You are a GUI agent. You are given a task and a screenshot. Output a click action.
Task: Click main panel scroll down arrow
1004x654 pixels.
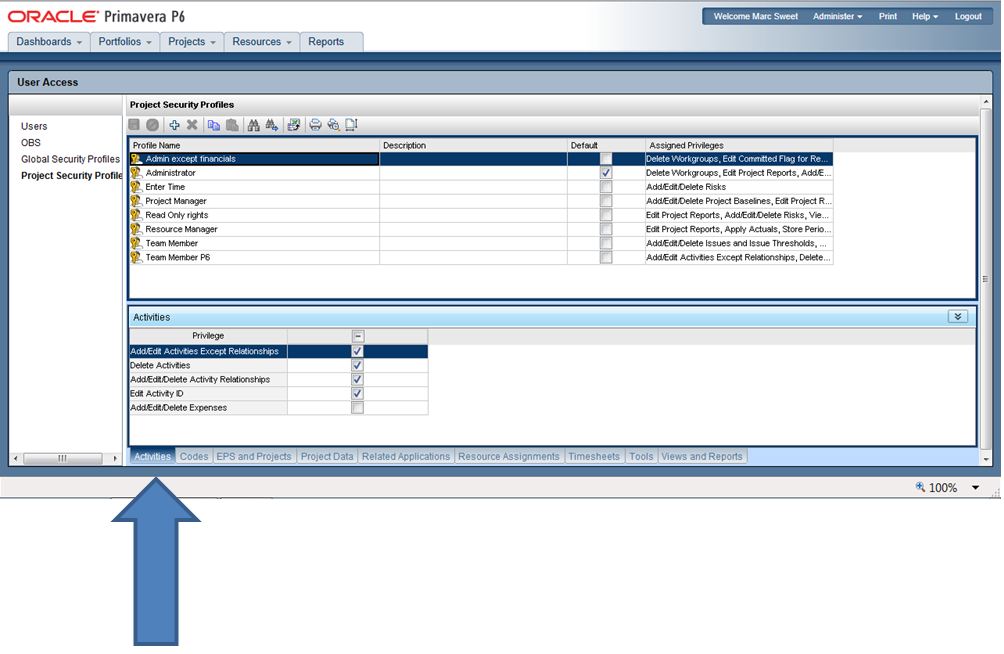coord(985,459)
